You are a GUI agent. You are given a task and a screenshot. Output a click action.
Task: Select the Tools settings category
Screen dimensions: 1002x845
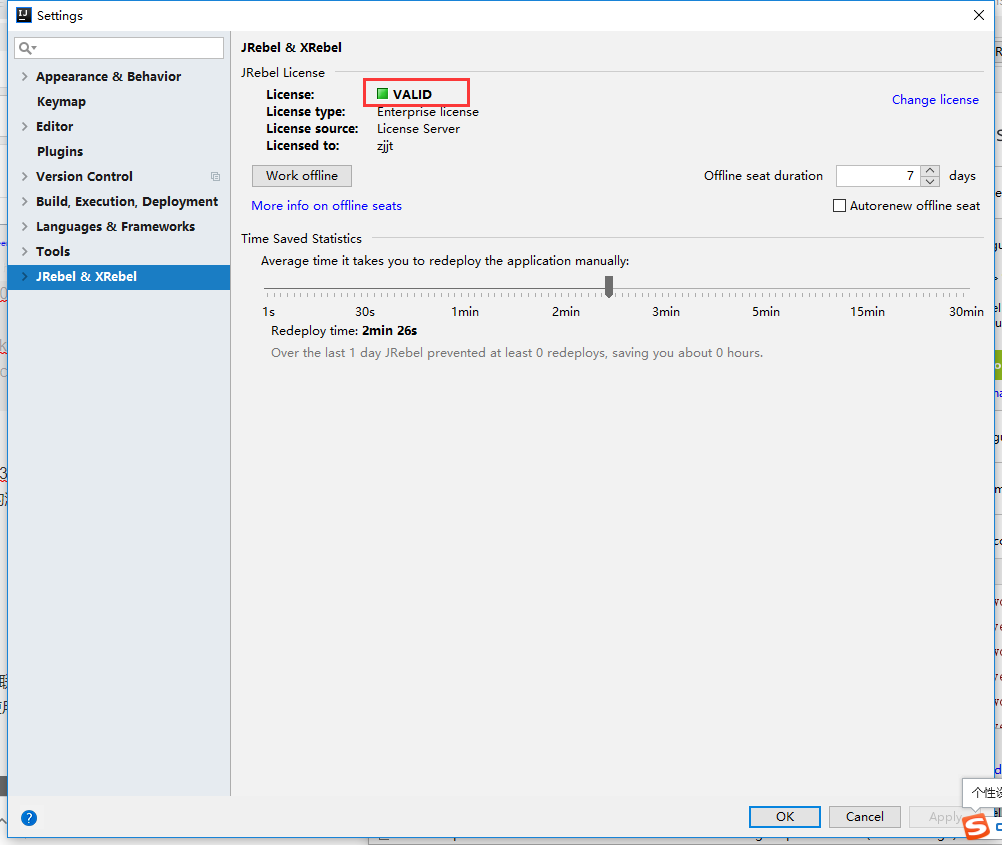point(53,251)
